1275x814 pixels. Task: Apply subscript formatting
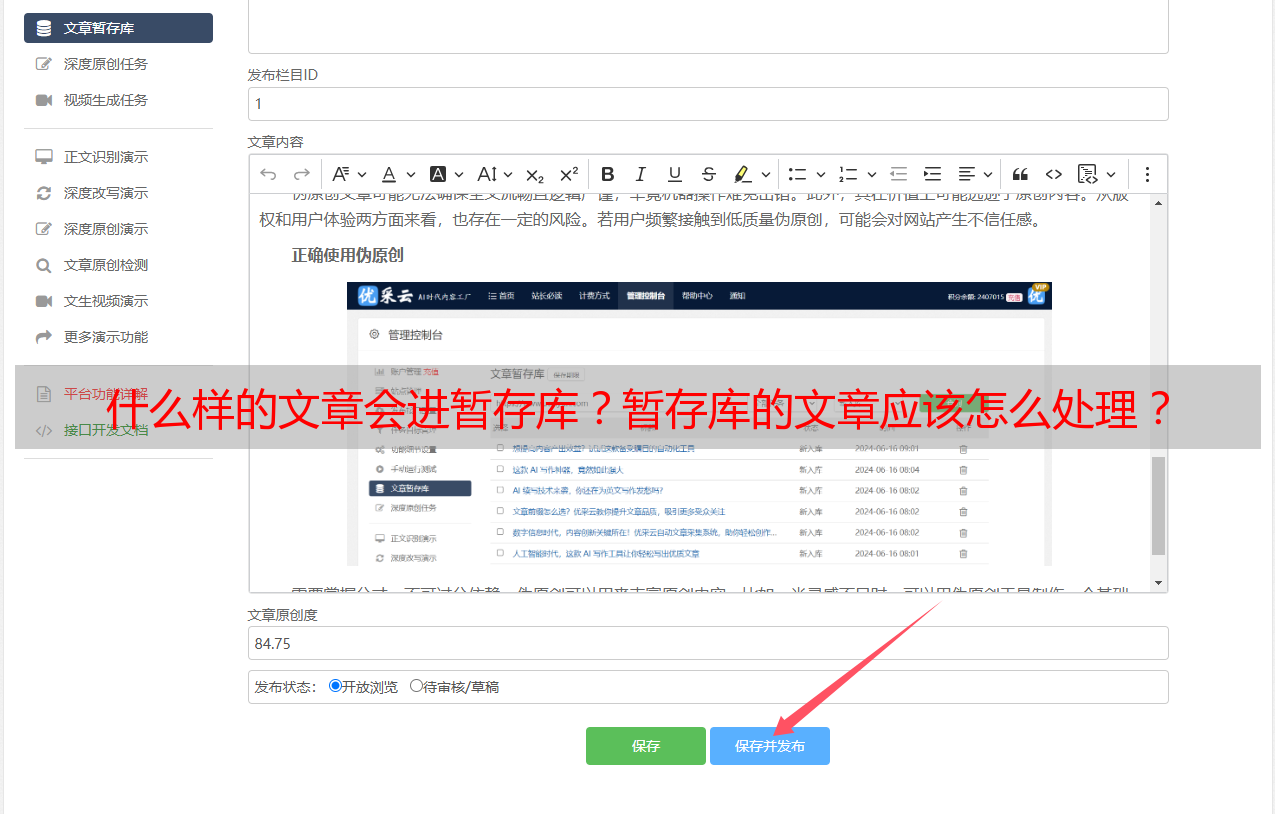tap(535, 174)
